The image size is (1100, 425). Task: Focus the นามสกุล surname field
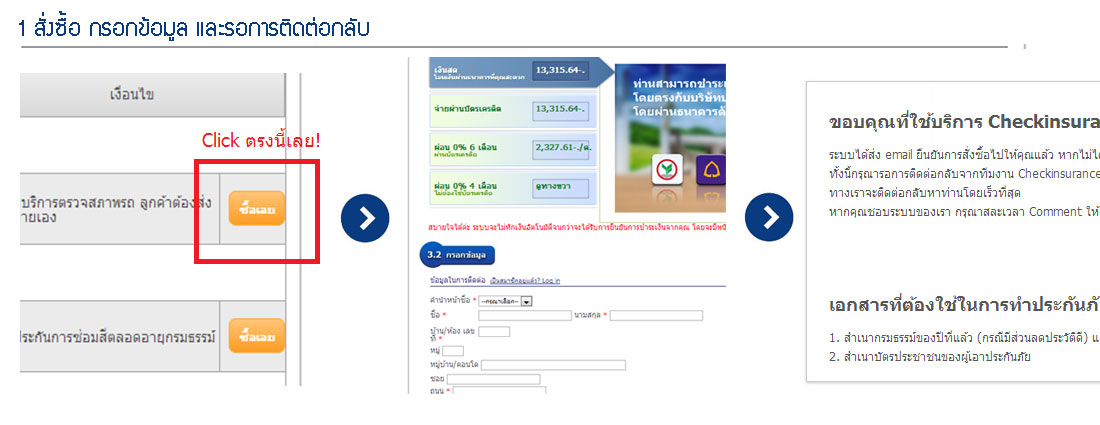pyautogui.click(x=656, y=316)
